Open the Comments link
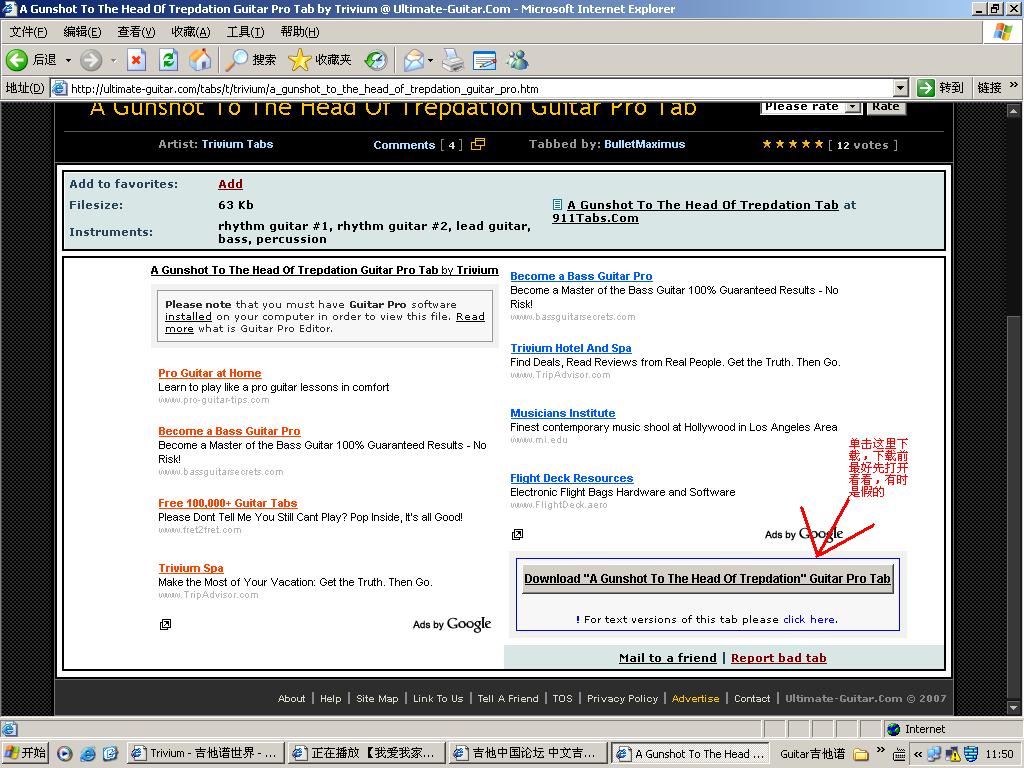This screenshot has width=1024, height=768. [x=404, y=145]
